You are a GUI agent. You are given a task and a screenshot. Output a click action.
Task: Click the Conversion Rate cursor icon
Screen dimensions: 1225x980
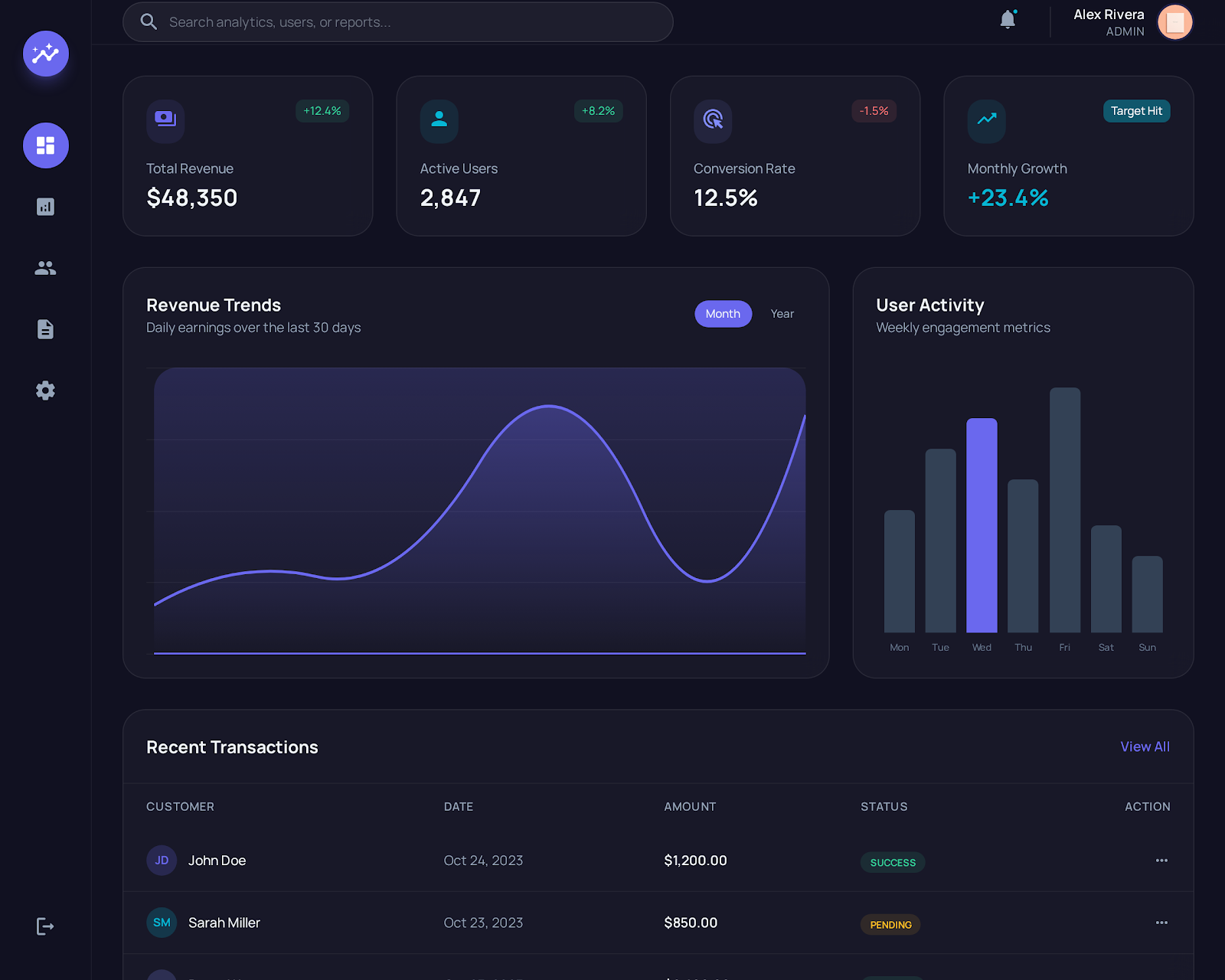(x=712, y=121)
